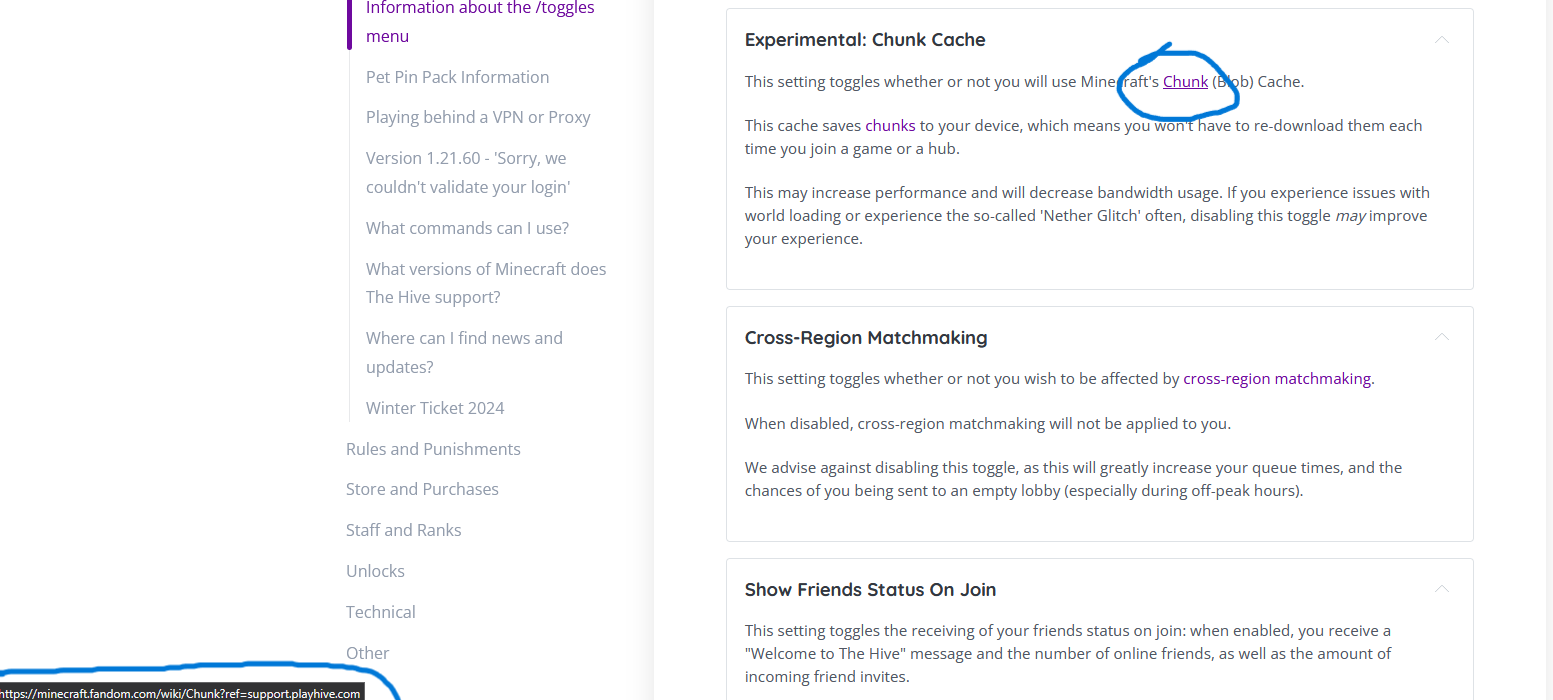Open 'Information about the /toggles menu' article

(x=480, y=22)
